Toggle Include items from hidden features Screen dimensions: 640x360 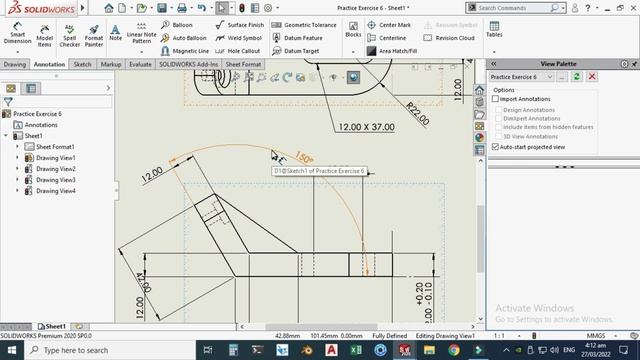[498, 127]
